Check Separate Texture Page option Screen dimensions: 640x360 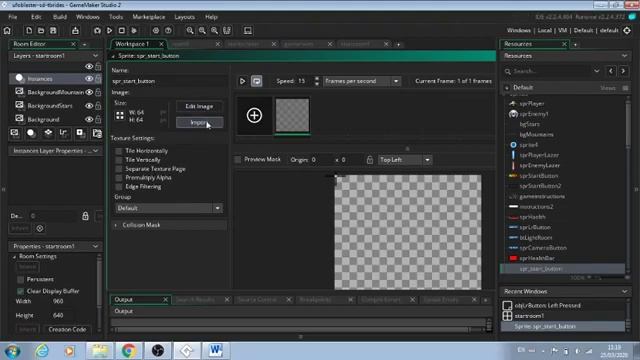coord(119,169)
